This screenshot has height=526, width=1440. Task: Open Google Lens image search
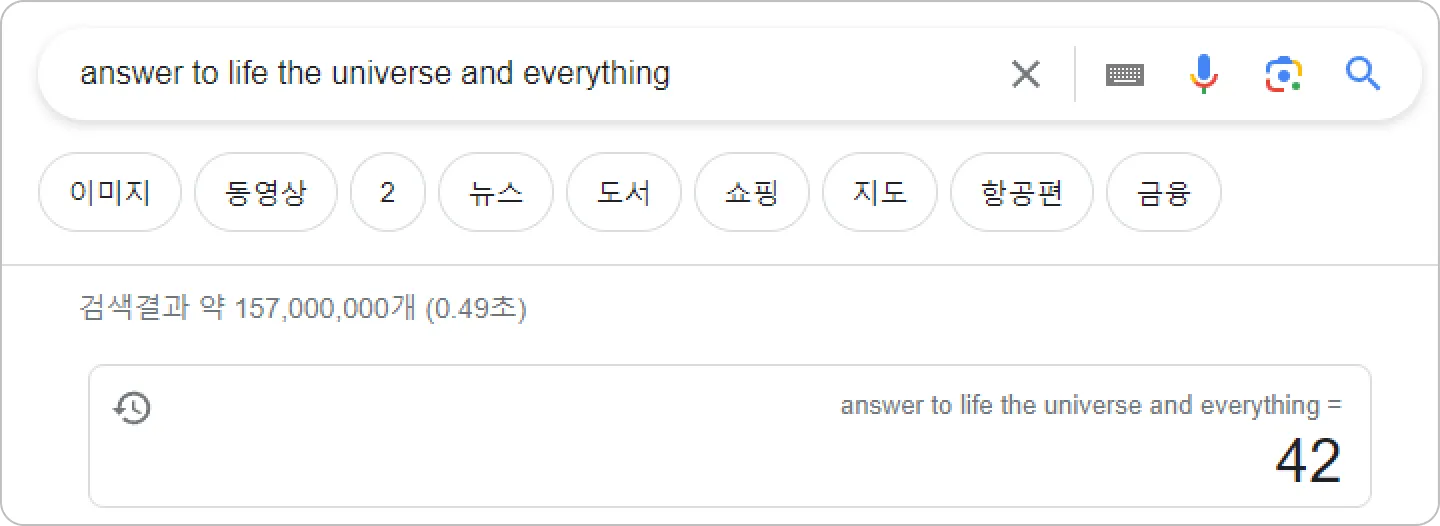click(1283, 74)
